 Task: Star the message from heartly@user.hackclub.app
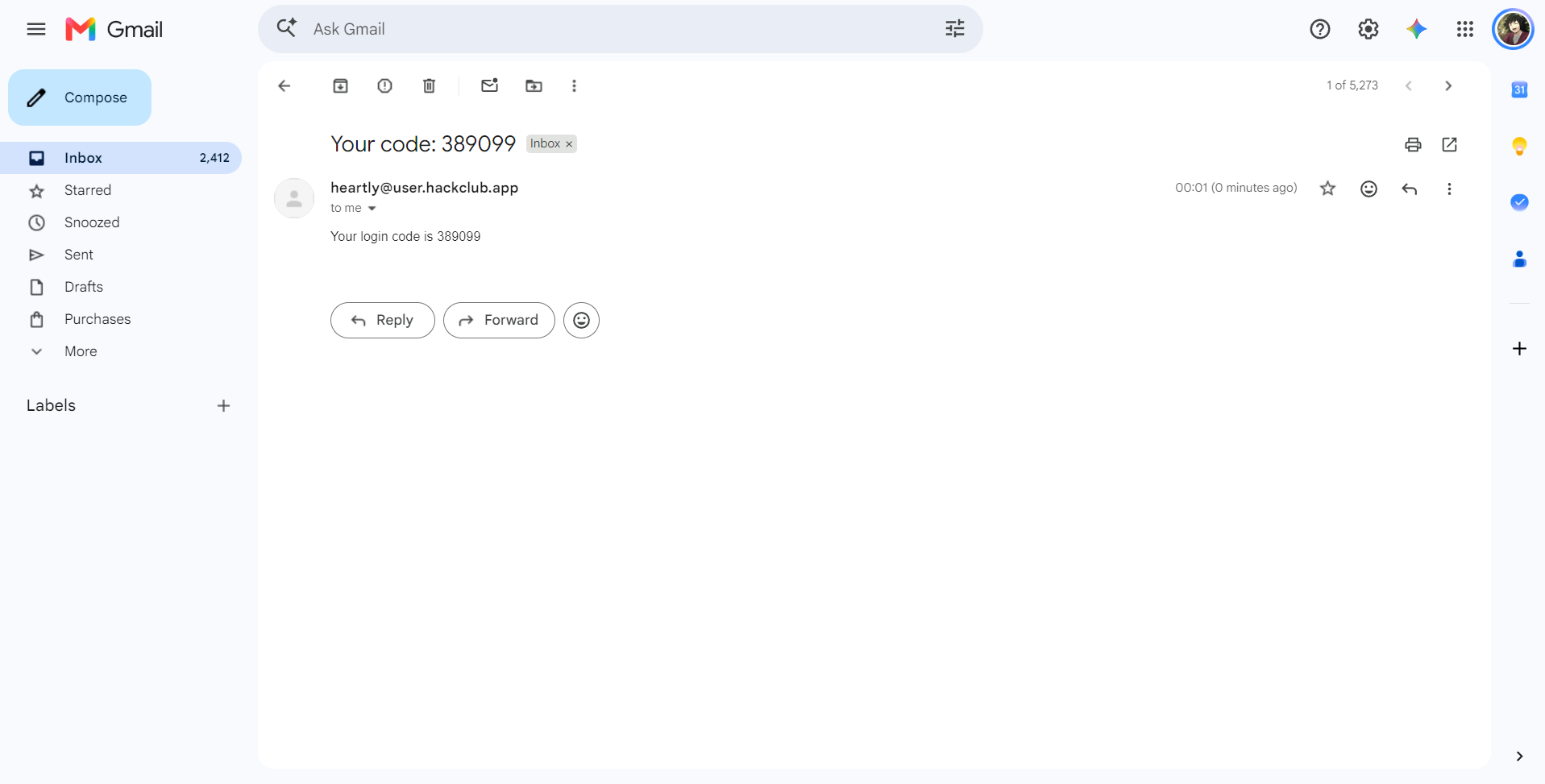tap(1328, 189)
